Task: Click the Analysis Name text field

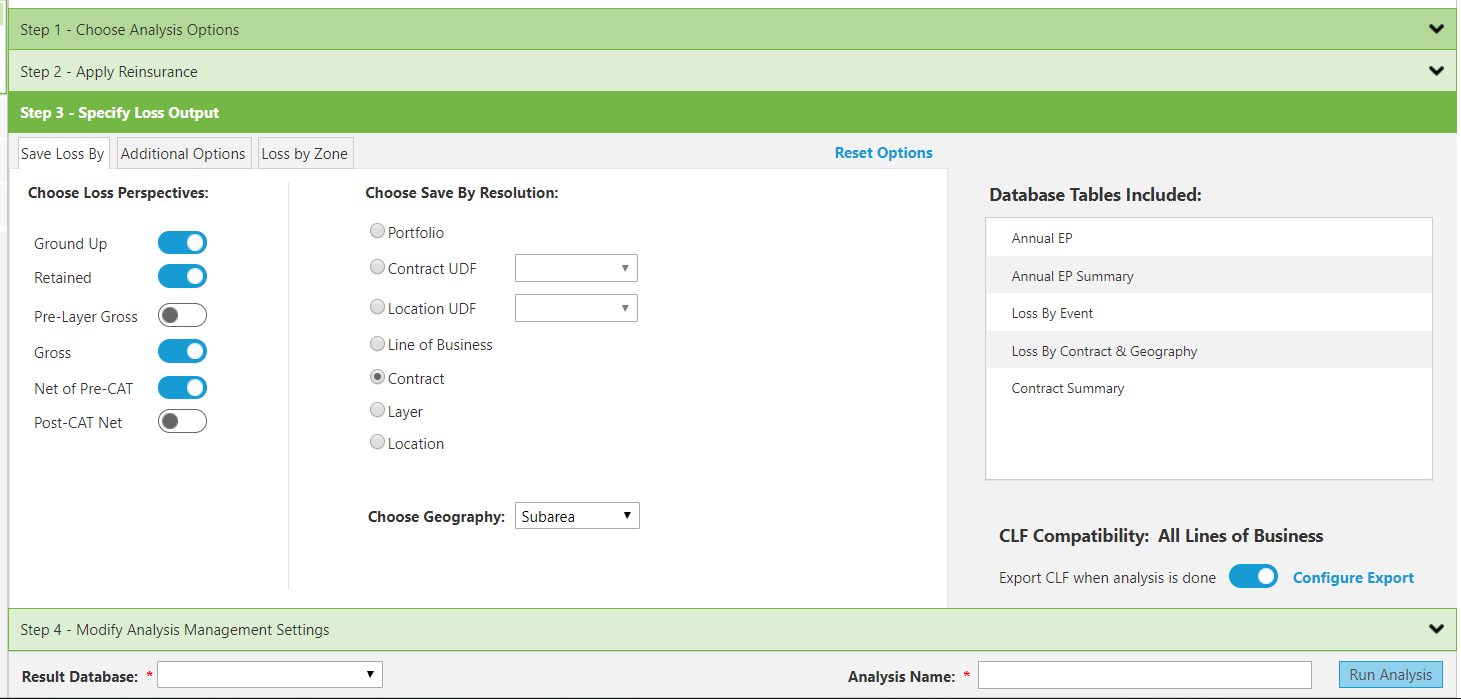Action: (1144, 675)
